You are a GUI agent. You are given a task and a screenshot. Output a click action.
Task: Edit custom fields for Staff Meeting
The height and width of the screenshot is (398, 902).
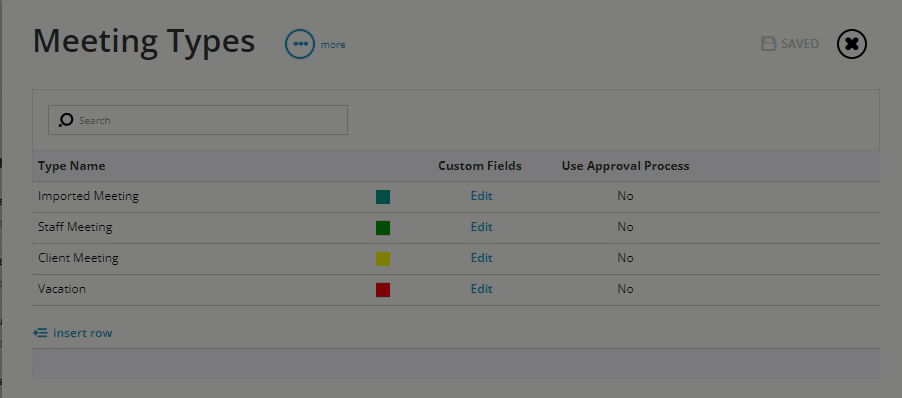[481, 227]
